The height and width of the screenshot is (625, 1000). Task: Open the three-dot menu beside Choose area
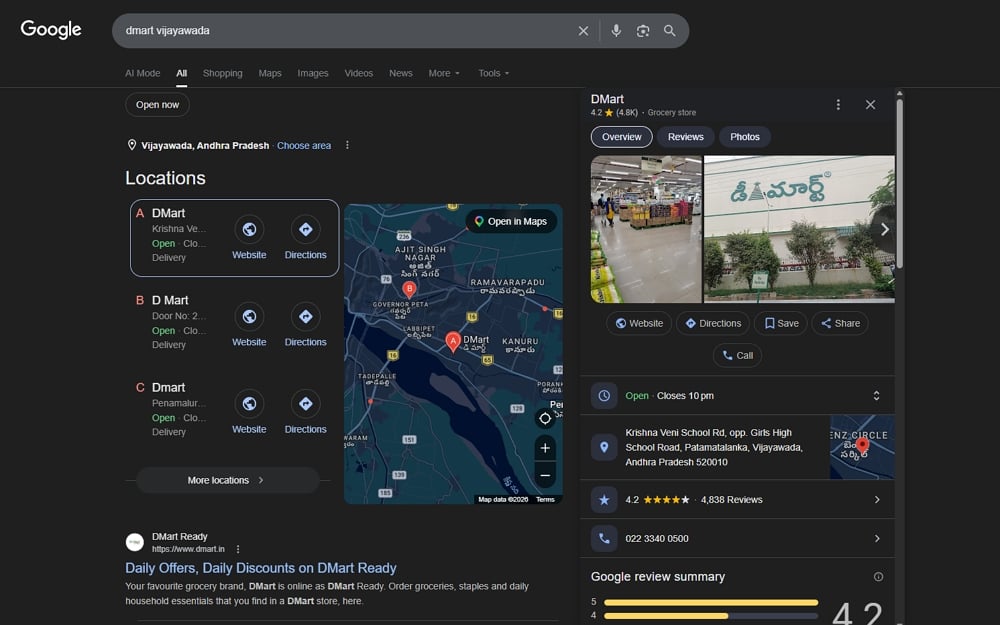[347, 145]
